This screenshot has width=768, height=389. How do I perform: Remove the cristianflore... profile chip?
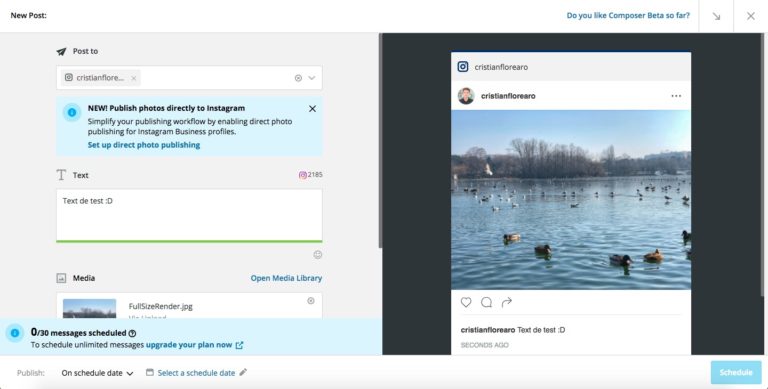click(134, 78)
